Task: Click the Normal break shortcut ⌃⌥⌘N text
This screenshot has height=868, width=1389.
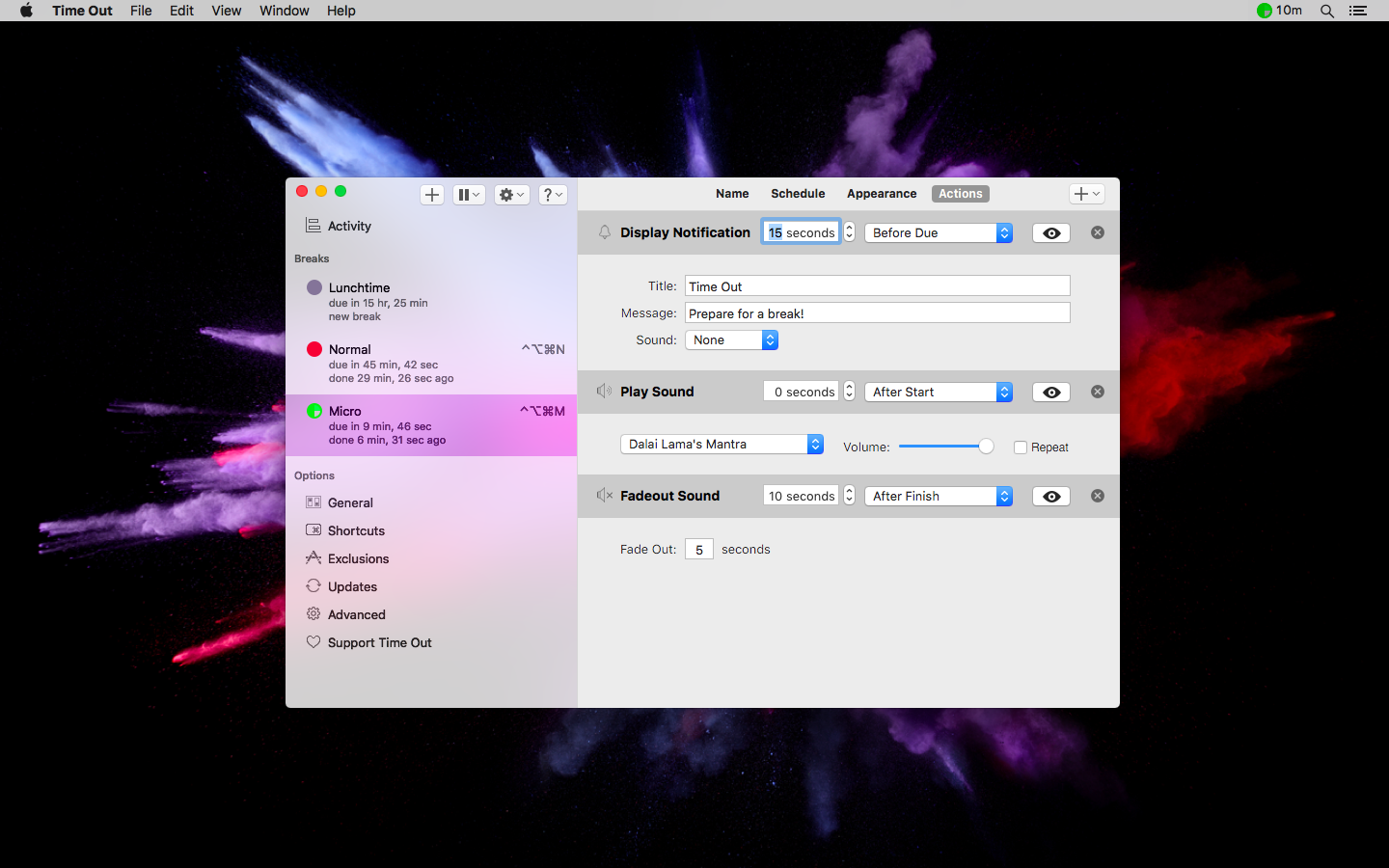Action: click(543, 349)
